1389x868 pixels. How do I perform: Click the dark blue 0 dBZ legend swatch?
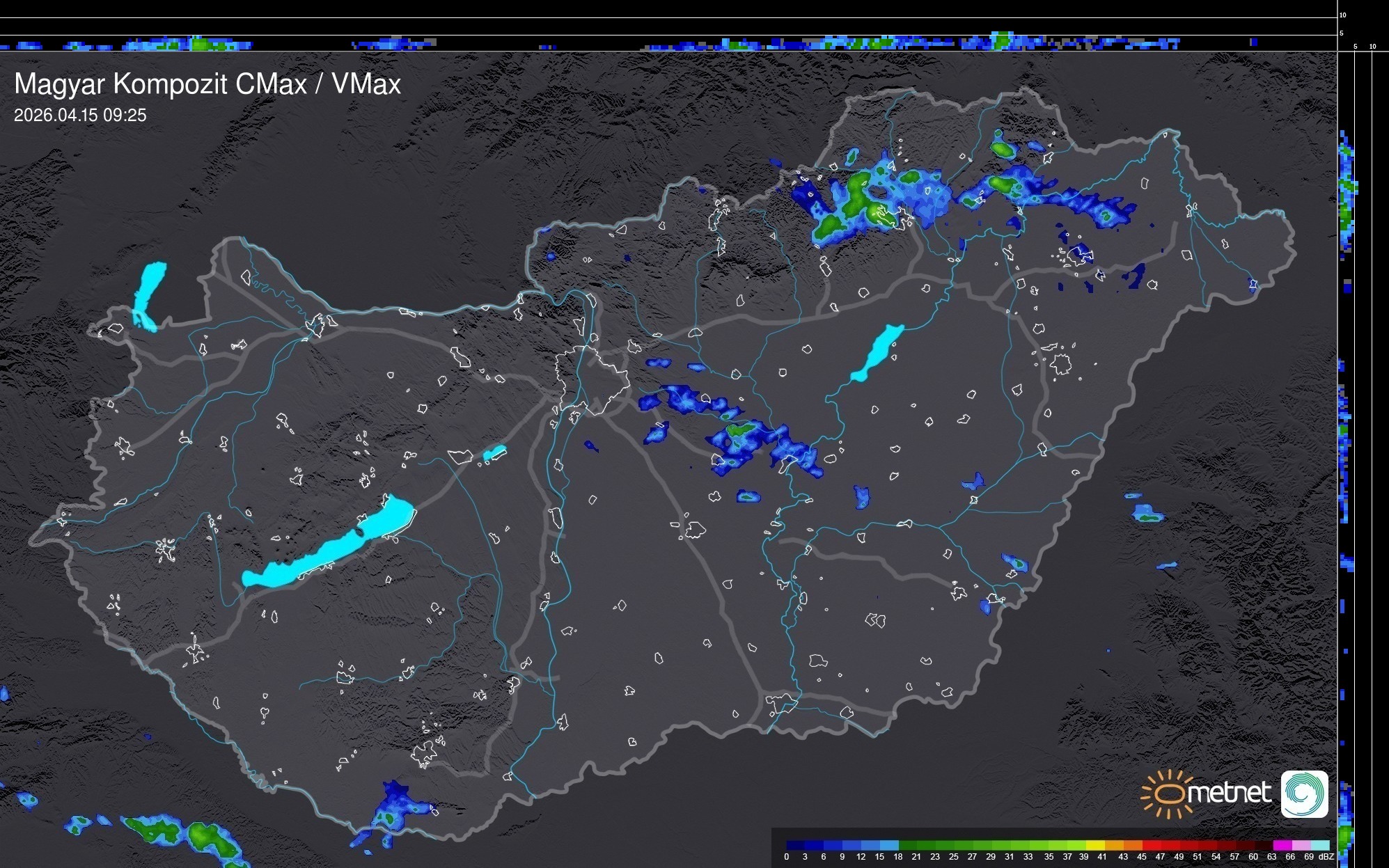(x=796, y=846)
